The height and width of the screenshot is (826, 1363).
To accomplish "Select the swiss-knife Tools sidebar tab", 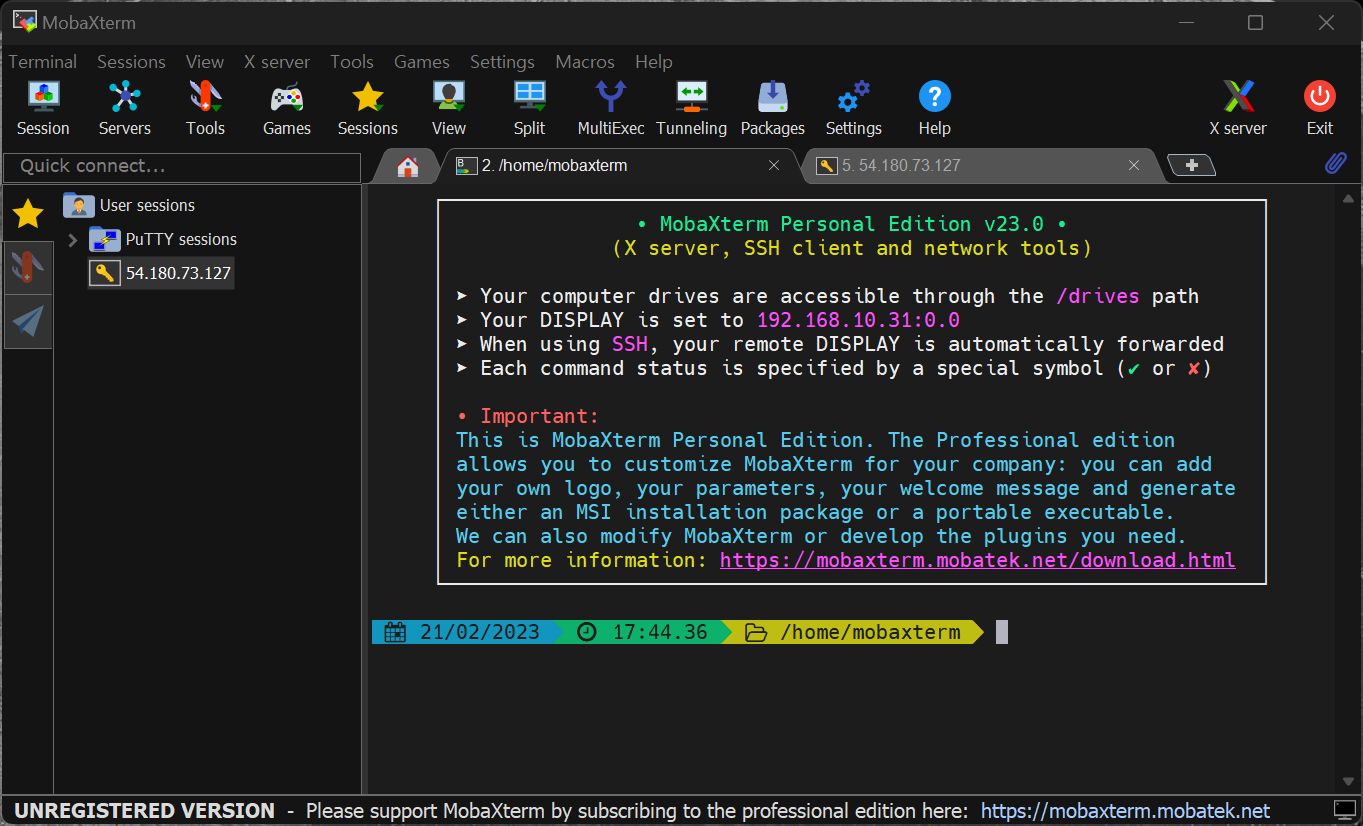I will point(28,267).
